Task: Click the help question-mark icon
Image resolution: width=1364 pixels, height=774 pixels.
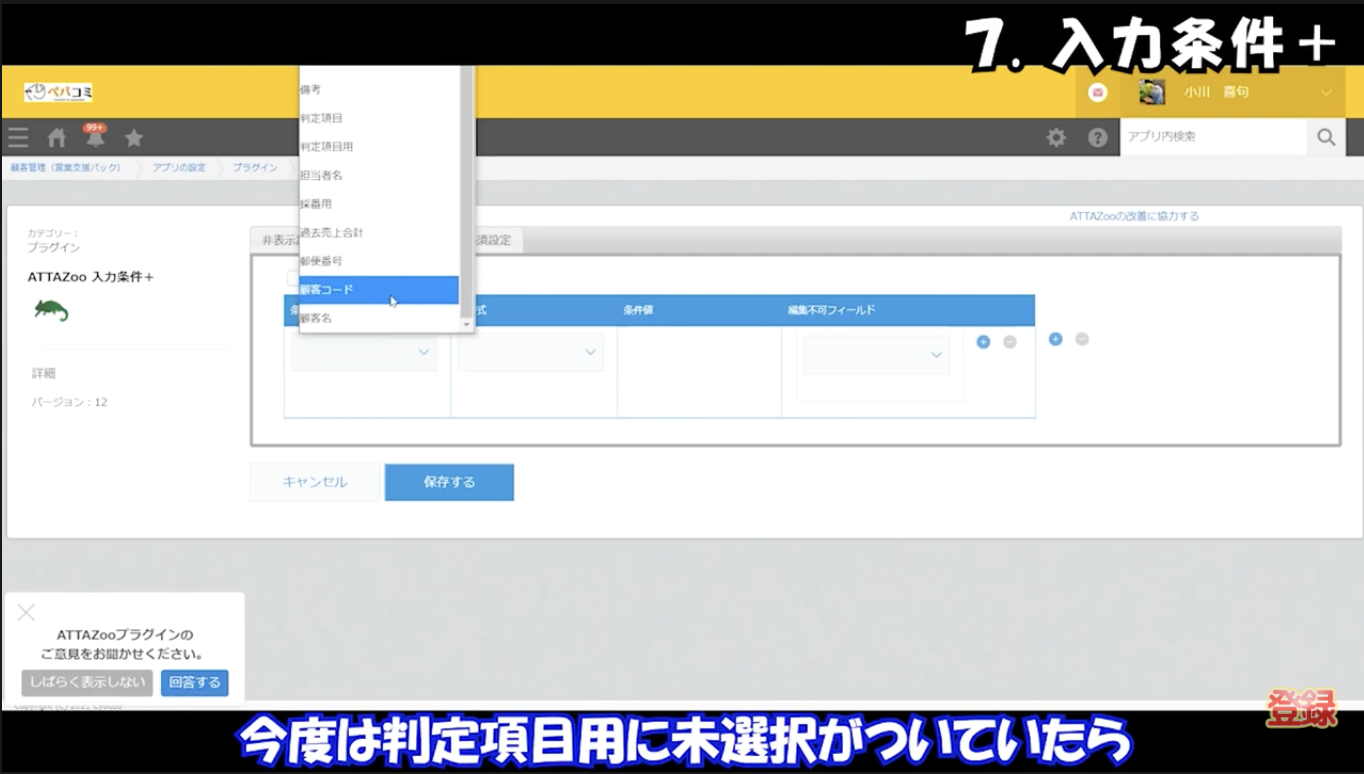Action: point(1097,137)
